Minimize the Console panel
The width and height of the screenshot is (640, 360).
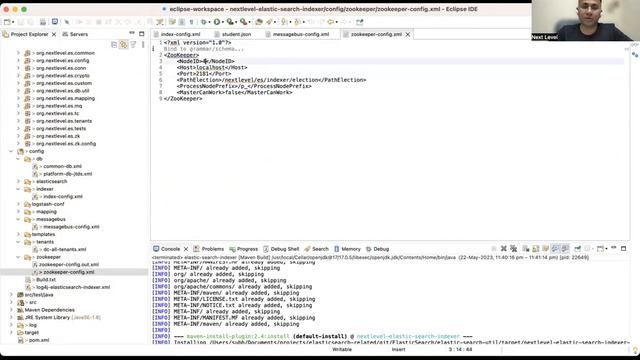coord(613,248)
